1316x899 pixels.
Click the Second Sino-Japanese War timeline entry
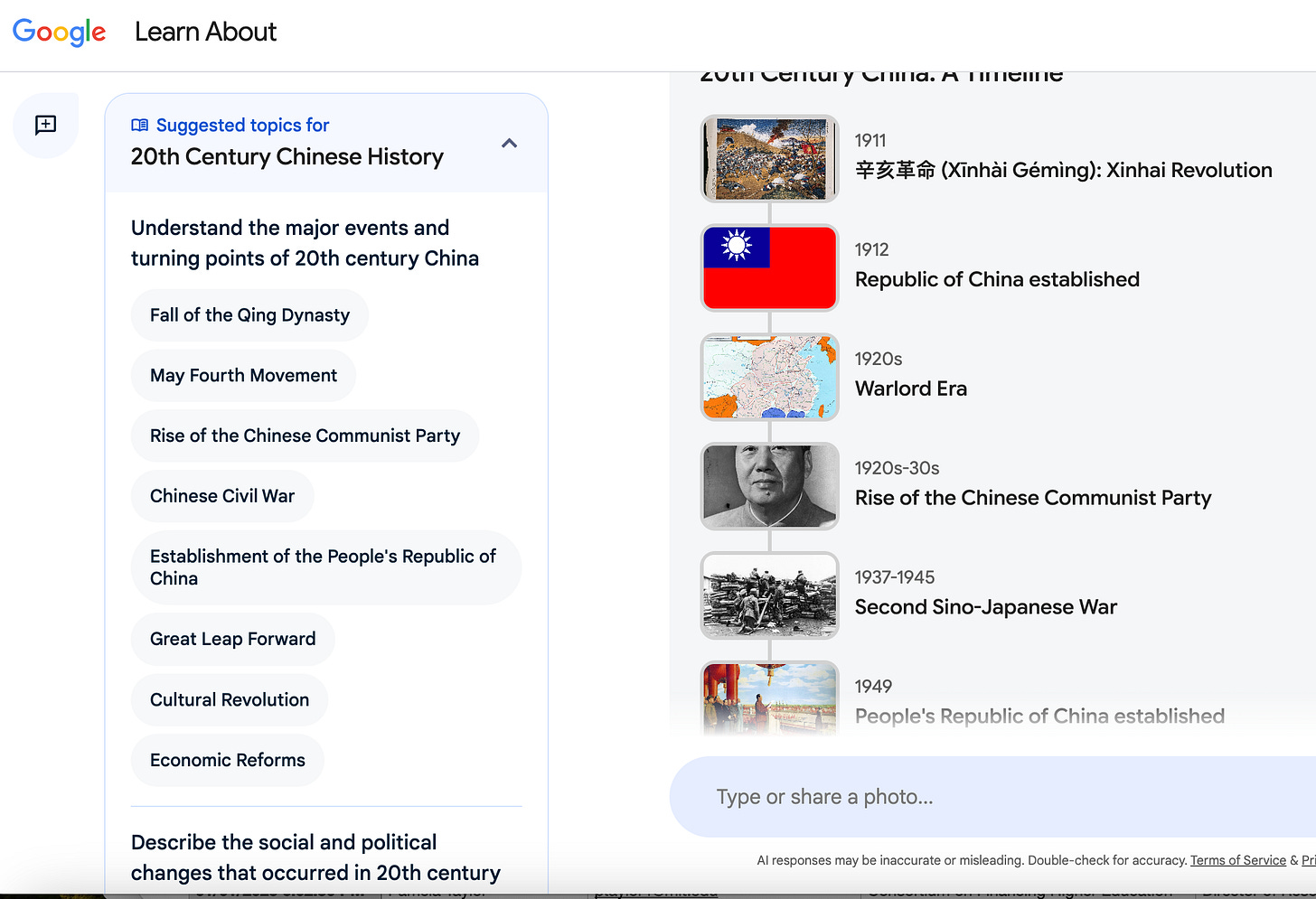tap(986, 608)
